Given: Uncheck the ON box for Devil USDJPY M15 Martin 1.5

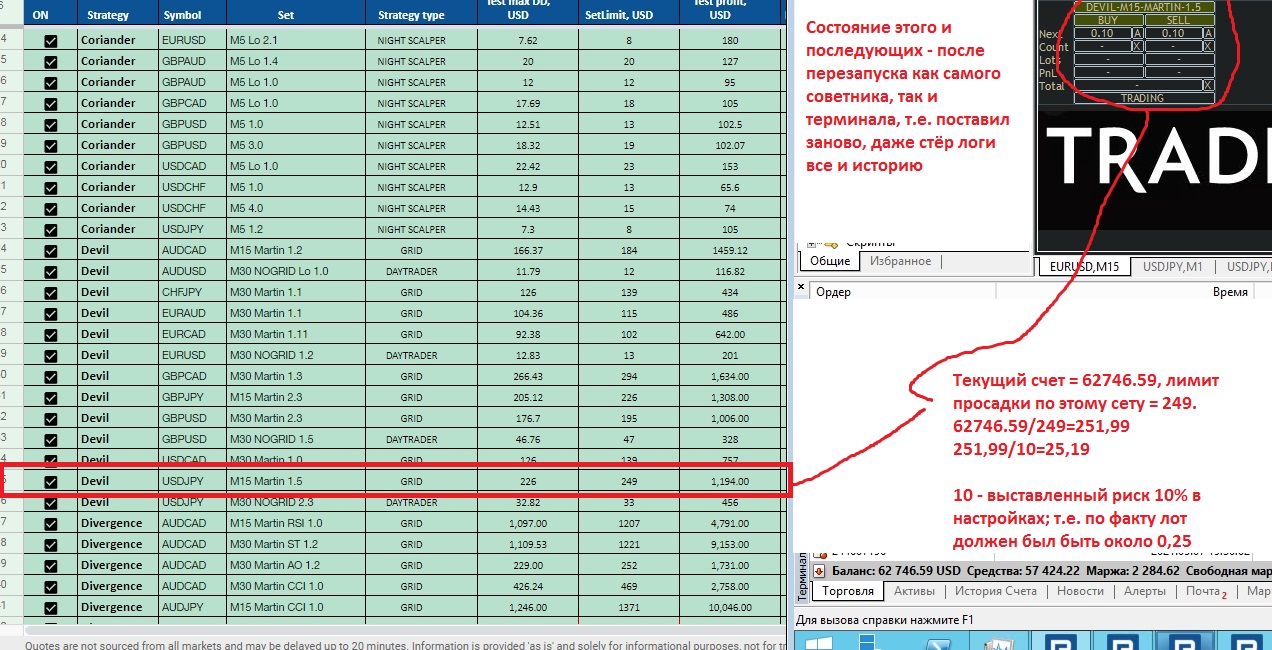Looking at the screenshot, I should (x=51, y=481).
